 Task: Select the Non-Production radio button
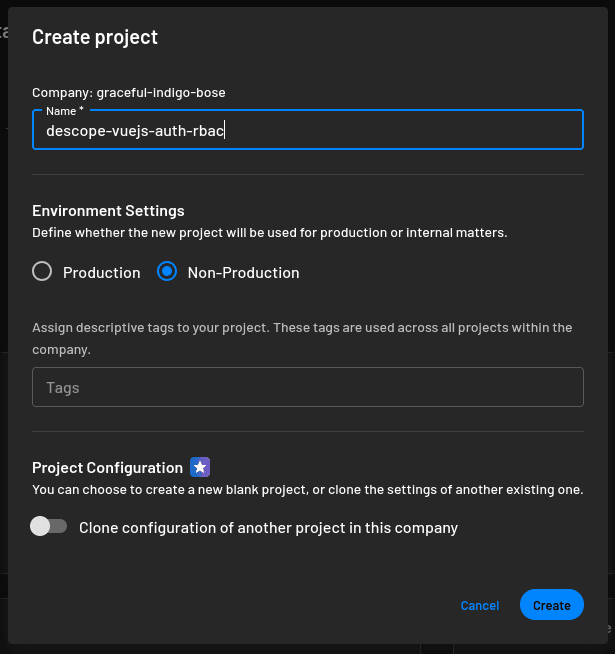pyautogui.click(x=167, y=272)
